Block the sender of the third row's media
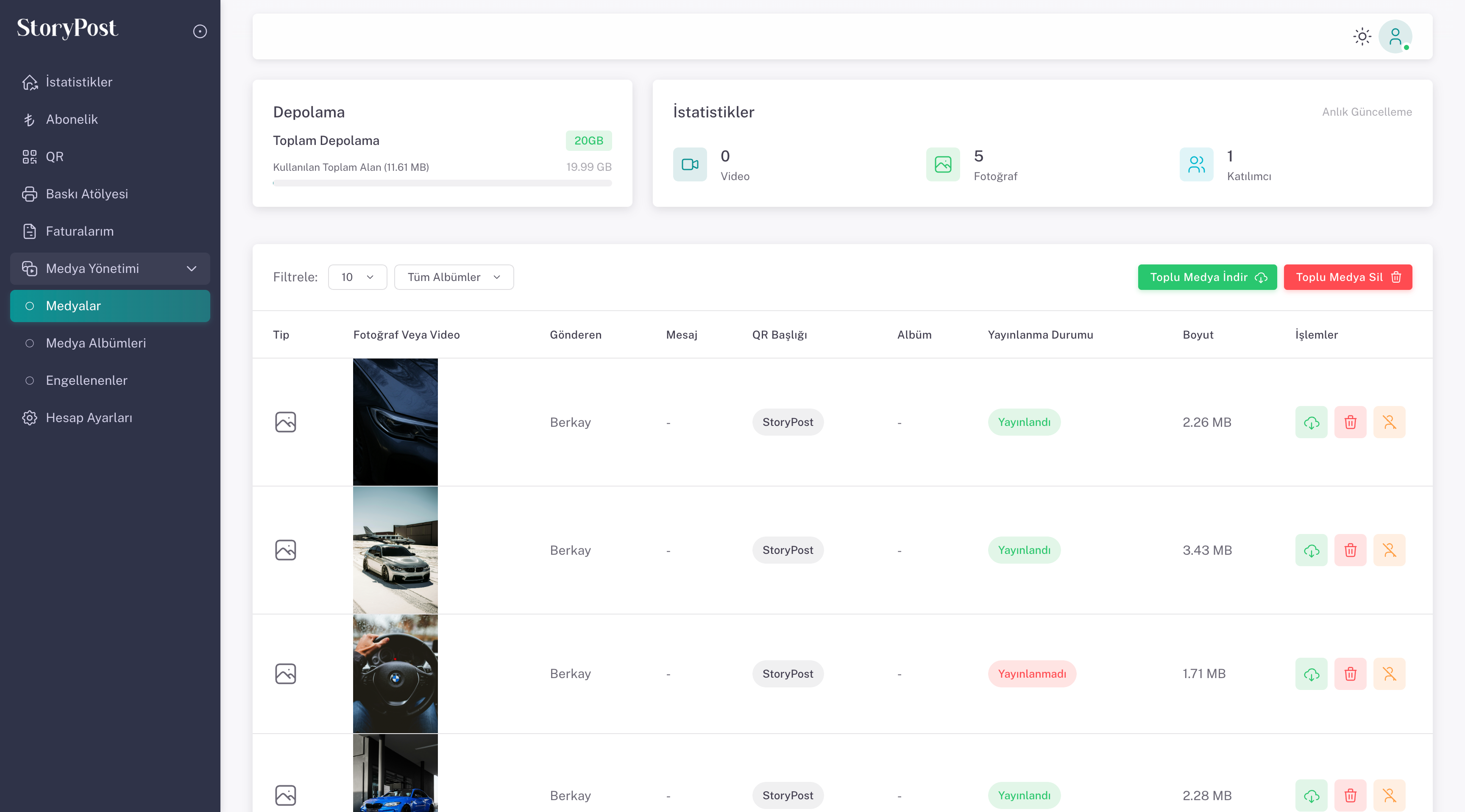Screen dimensions: 1465x812 click(x=1389, y=674)
